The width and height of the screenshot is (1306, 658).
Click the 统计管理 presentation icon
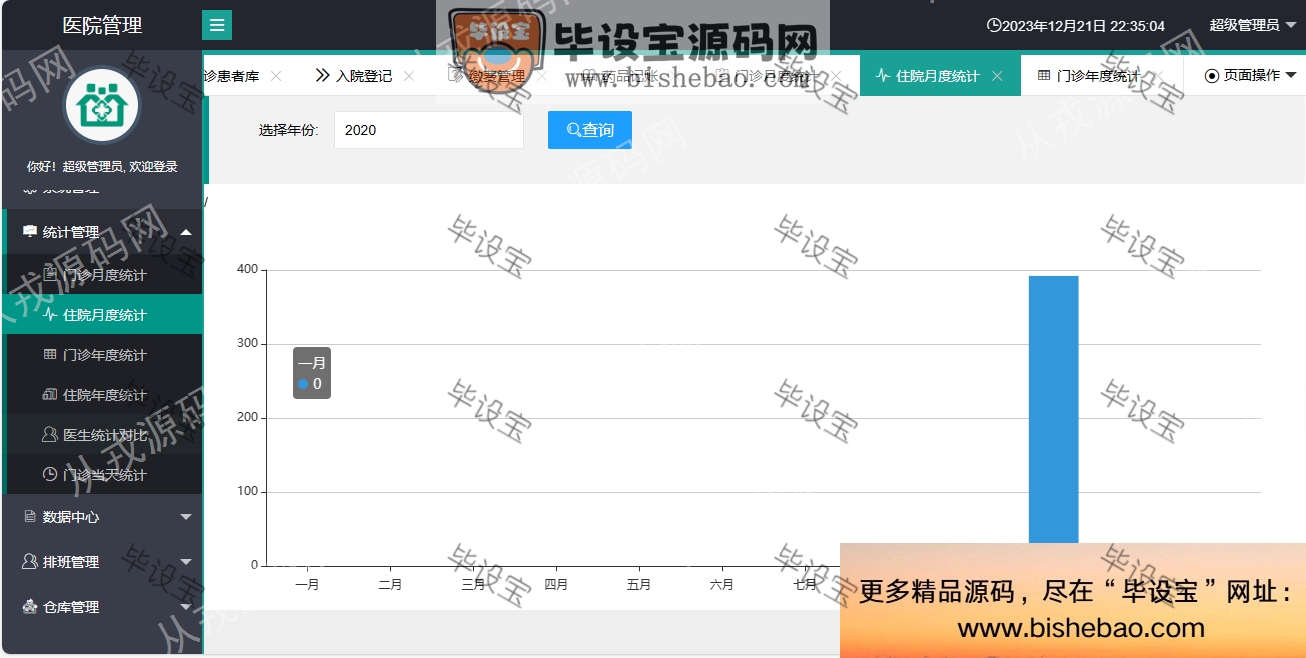pyautogui.click(x=30, y=232)
